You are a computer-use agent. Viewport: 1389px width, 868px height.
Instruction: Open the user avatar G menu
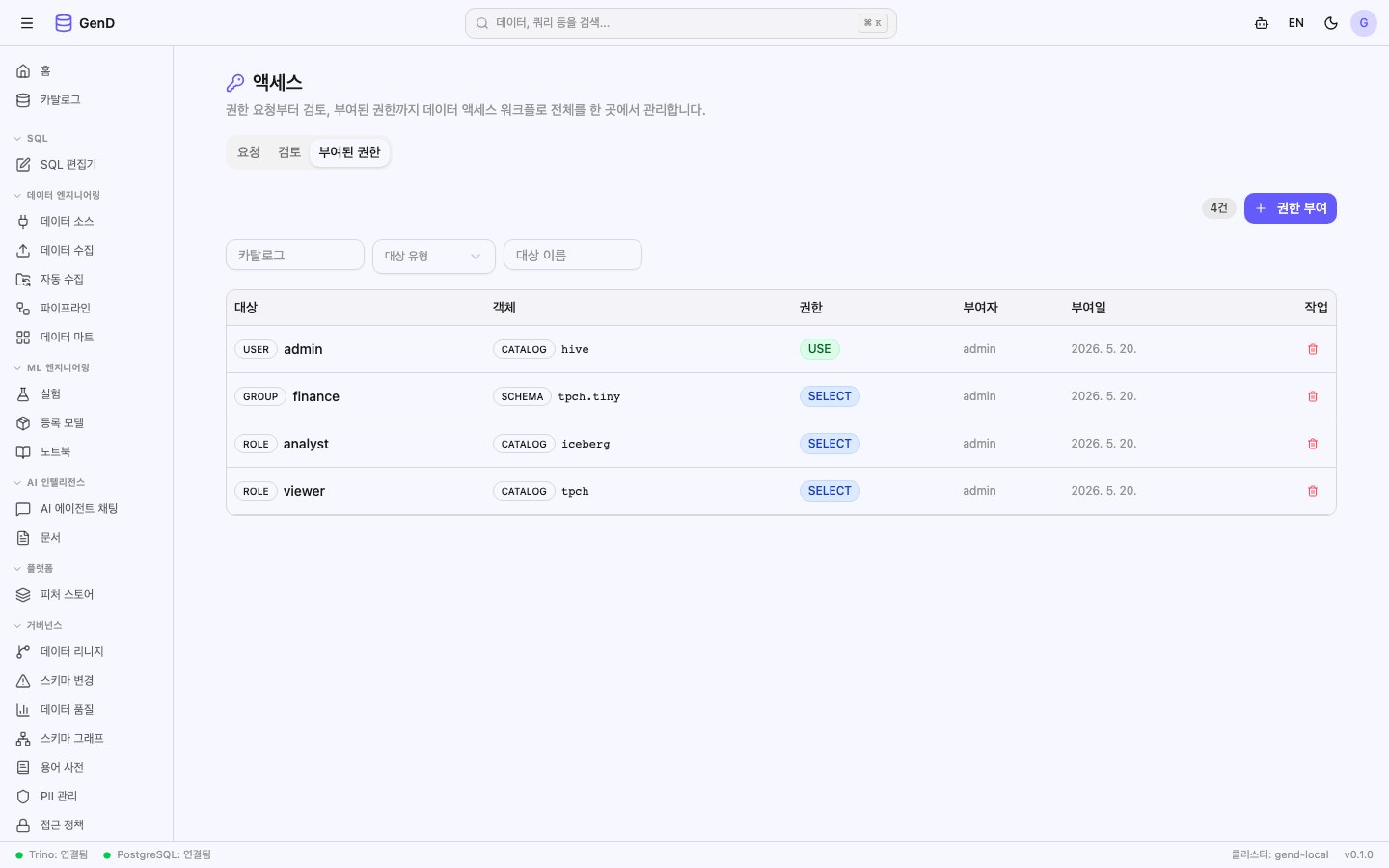tap(1364, 23)
